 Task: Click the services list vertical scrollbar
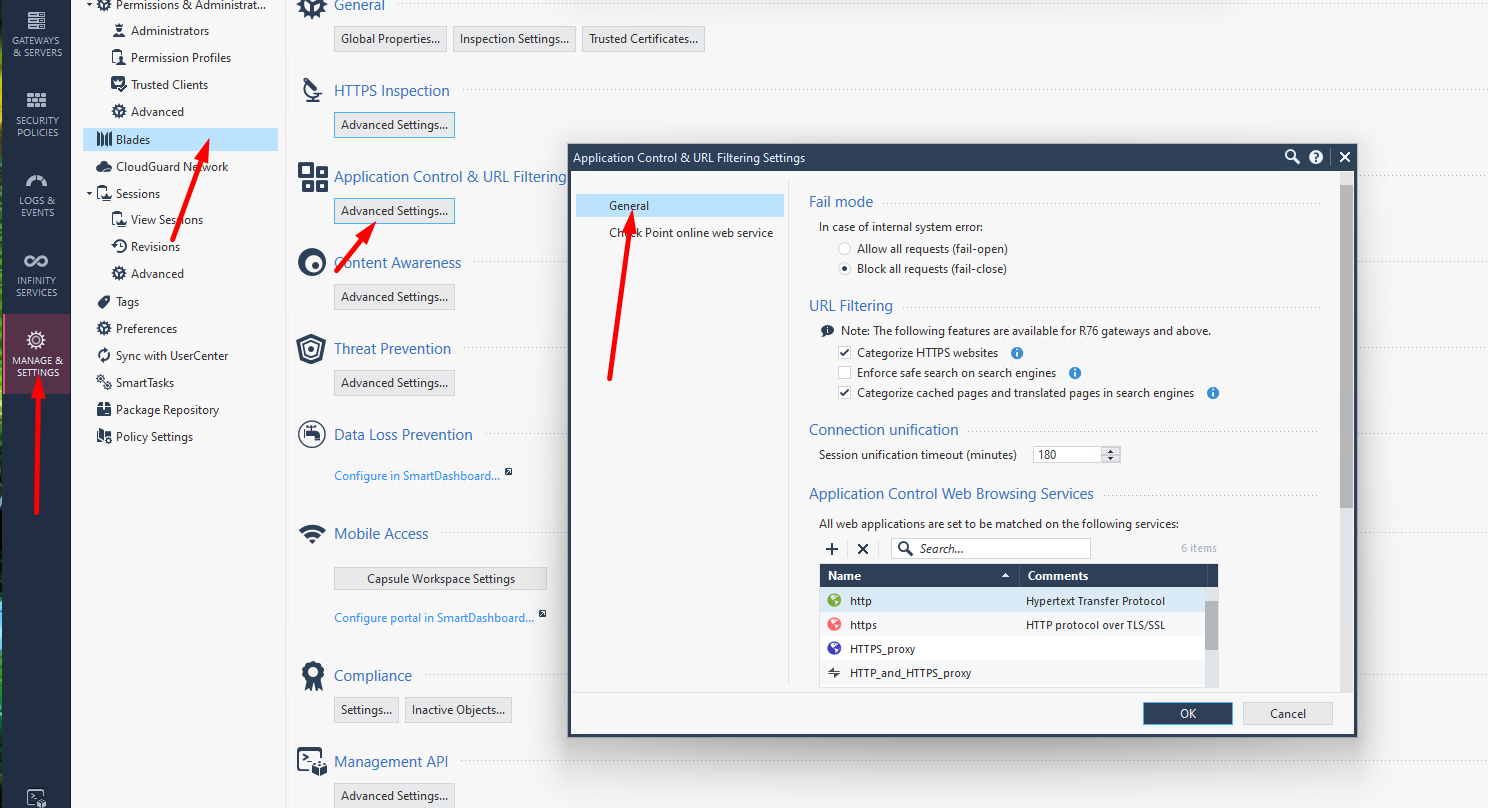tap(1212, 625)
